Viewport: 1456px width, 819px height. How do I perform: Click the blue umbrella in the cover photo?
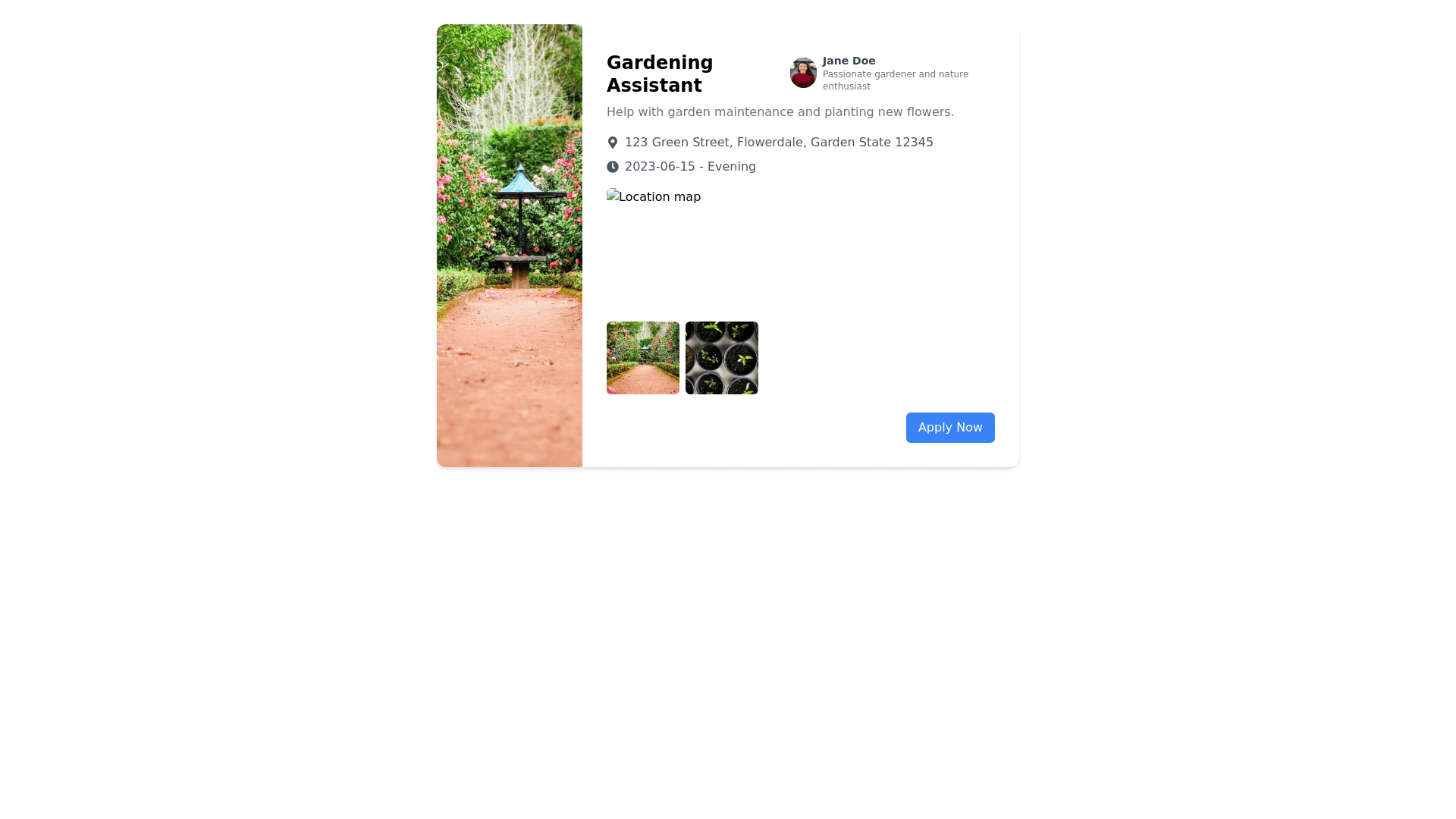[x=521, y=184]
